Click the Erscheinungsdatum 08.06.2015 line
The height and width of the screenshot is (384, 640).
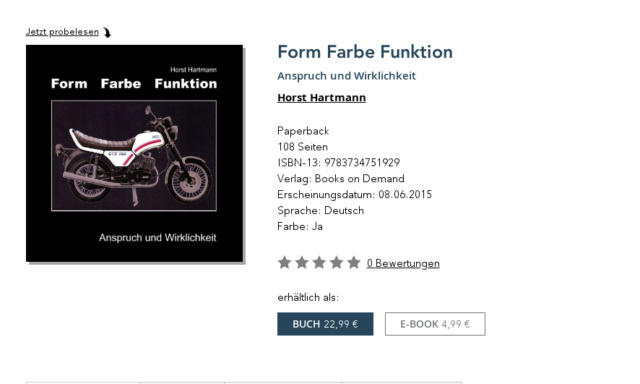tap(354, 195)
